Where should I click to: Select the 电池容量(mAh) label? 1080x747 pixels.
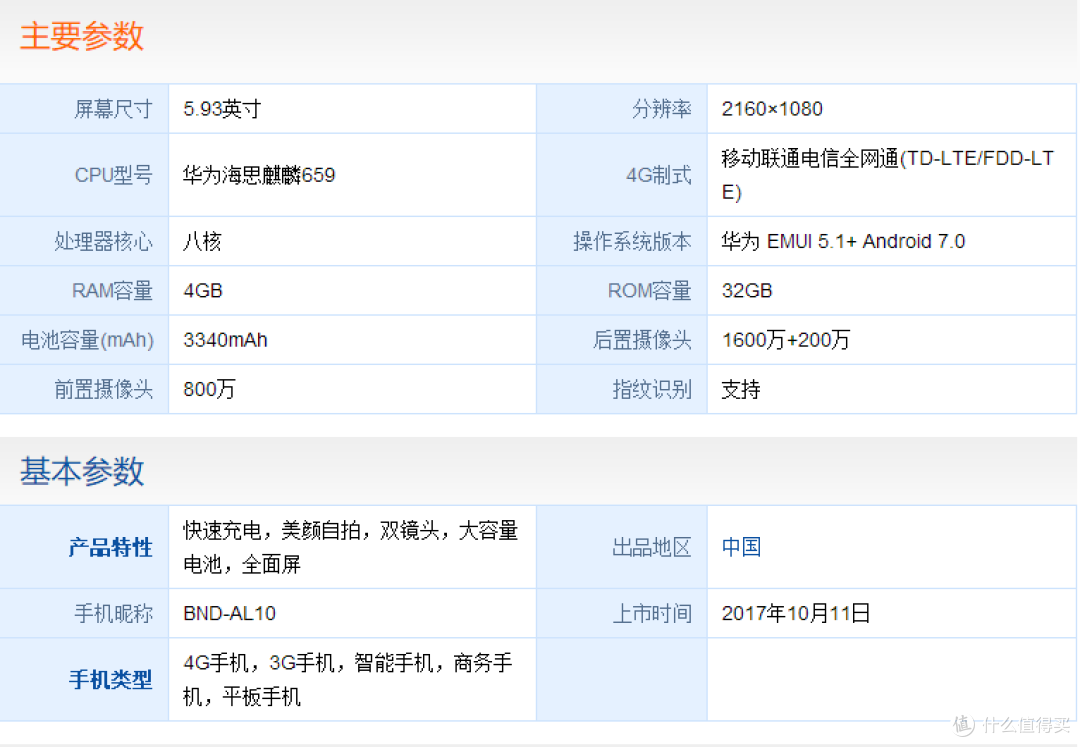(87, 340)
